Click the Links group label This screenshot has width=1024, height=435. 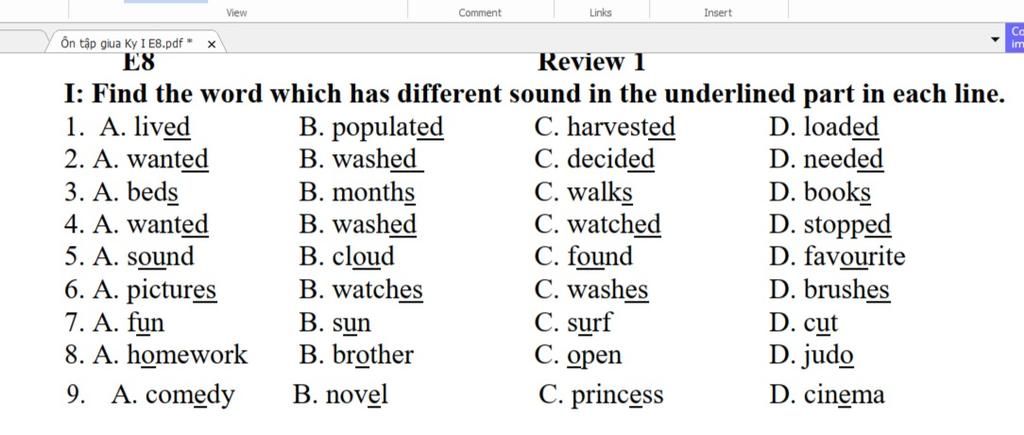click(x=601, y=13)
